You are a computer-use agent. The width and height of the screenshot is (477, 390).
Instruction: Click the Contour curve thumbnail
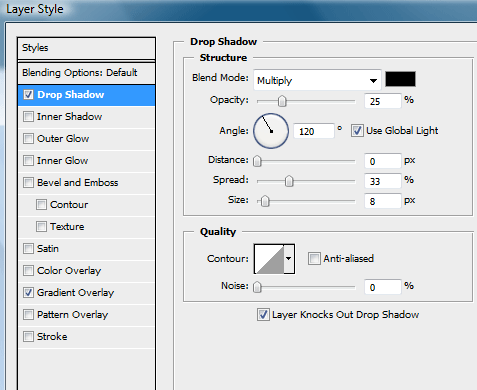[x=269, y=259]
